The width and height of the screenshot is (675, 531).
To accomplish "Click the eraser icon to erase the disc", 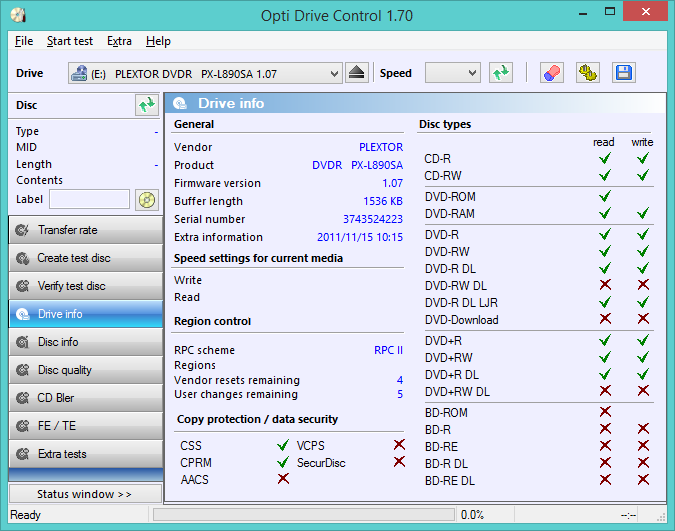I will 551,73.
